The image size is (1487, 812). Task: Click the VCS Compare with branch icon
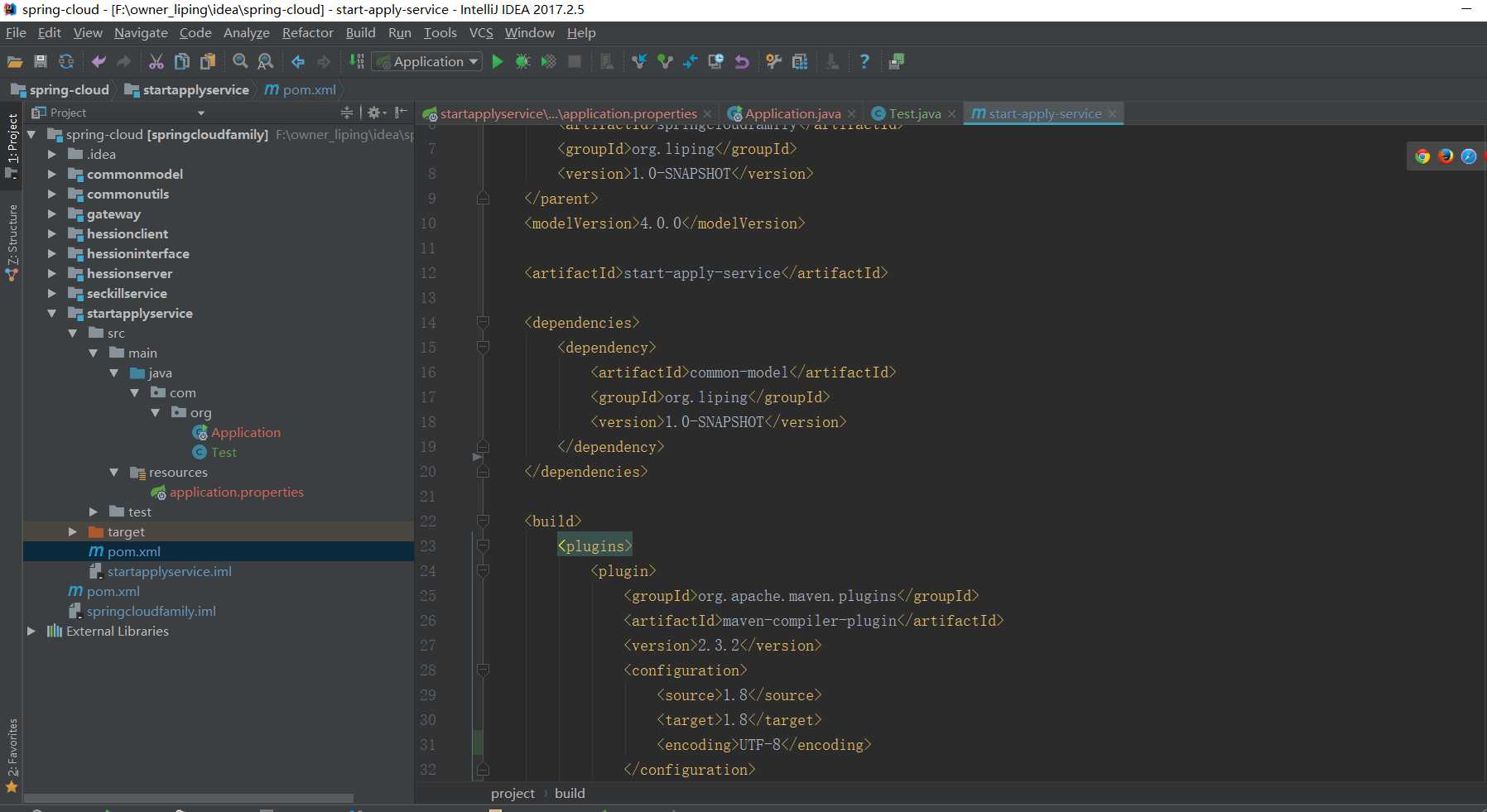click(x=691, y=61)
